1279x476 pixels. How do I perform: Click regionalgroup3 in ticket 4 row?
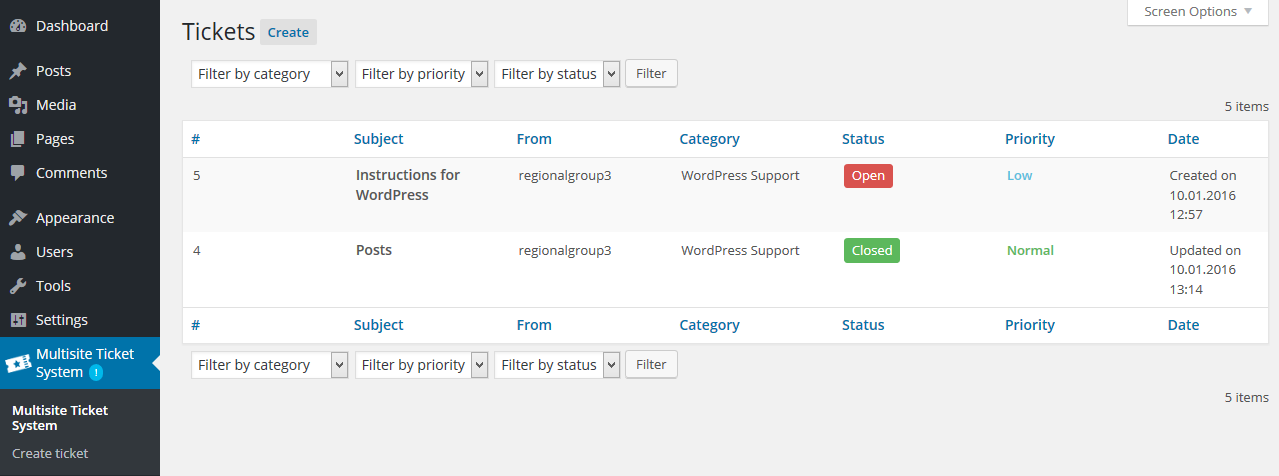point(565,251)
